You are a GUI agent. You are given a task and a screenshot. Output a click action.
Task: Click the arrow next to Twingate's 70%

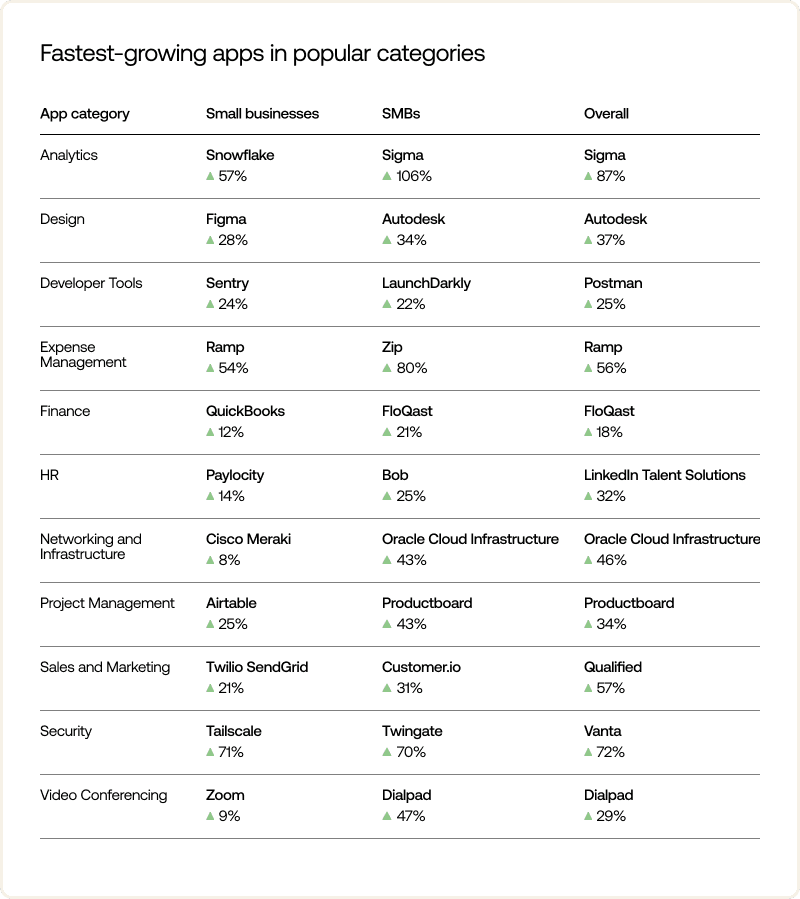387,752
